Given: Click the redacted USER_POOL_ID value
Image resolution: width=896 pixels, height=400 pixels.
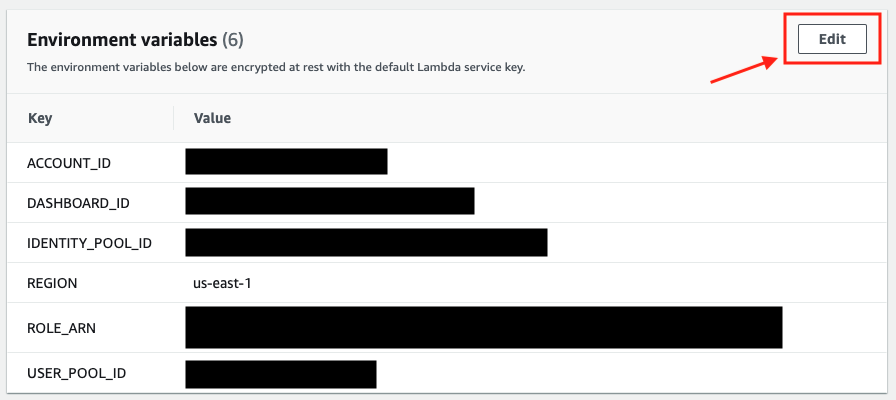Looking at the screenshot, I should 281,374.
